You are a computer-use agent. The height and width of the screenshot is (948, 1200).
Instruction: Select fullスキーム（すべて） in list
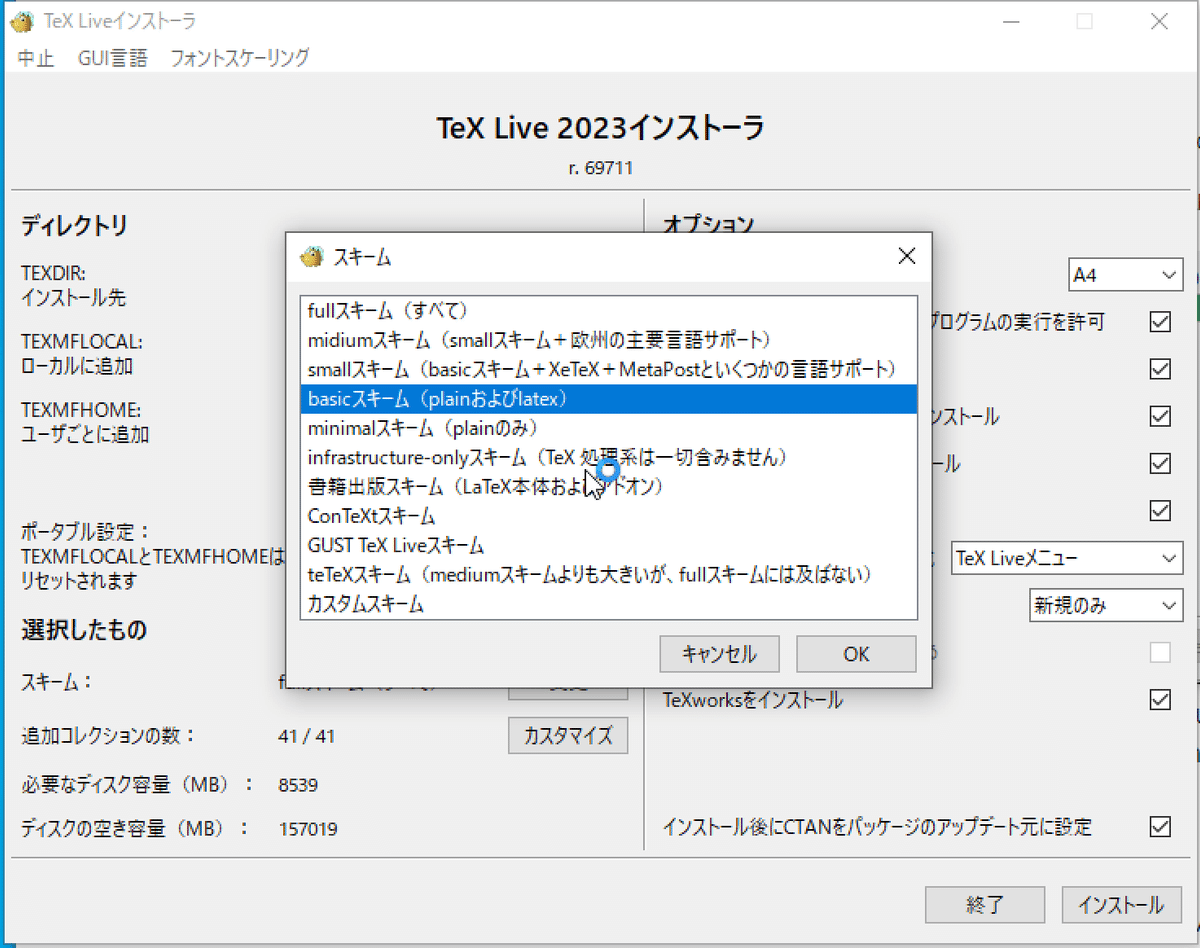click(608, 311)
